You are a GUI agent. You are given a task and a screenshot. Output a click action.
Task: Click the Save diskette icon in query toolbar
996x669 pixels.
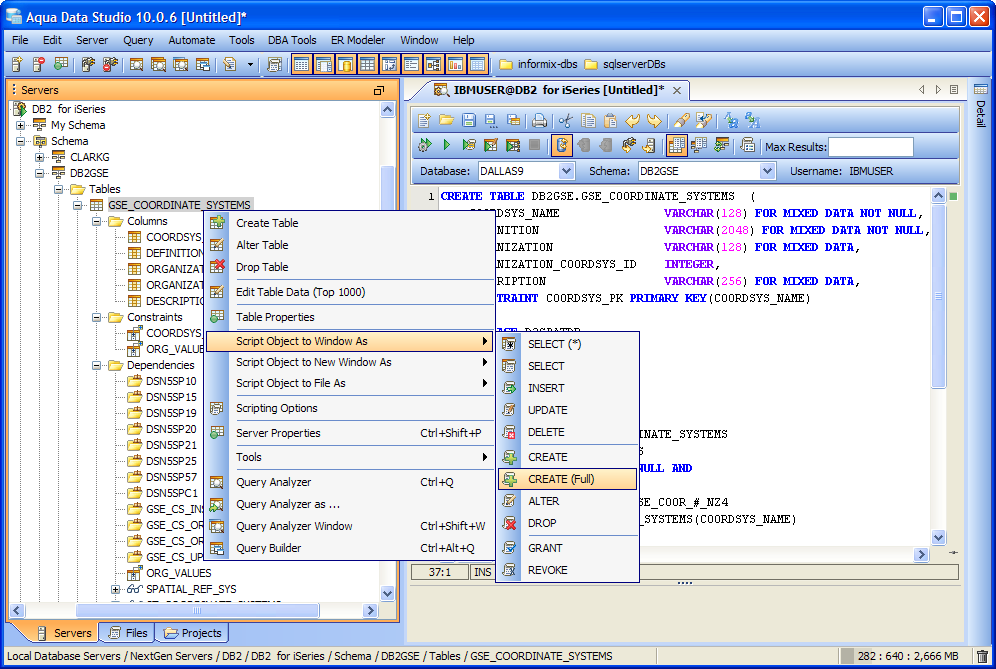coord(469,120)
